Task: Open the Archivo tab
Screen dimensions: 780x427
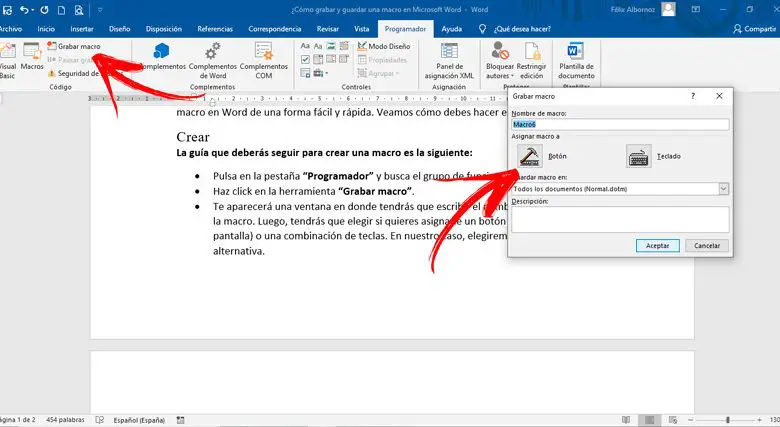Action: pyautogui.click(x=10, y=29)
